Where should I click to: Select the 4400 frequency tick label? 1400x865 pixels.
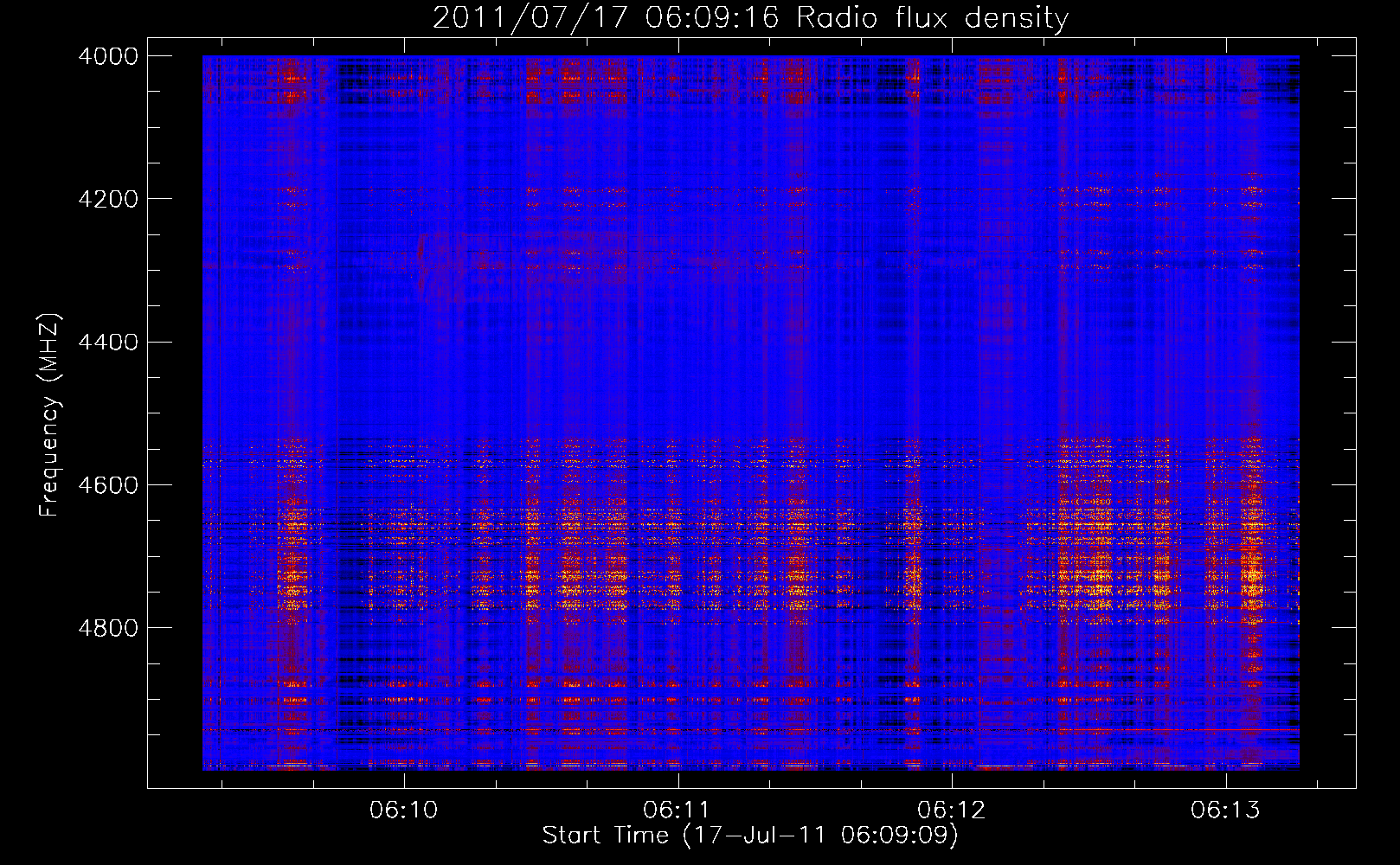point(107,342)
